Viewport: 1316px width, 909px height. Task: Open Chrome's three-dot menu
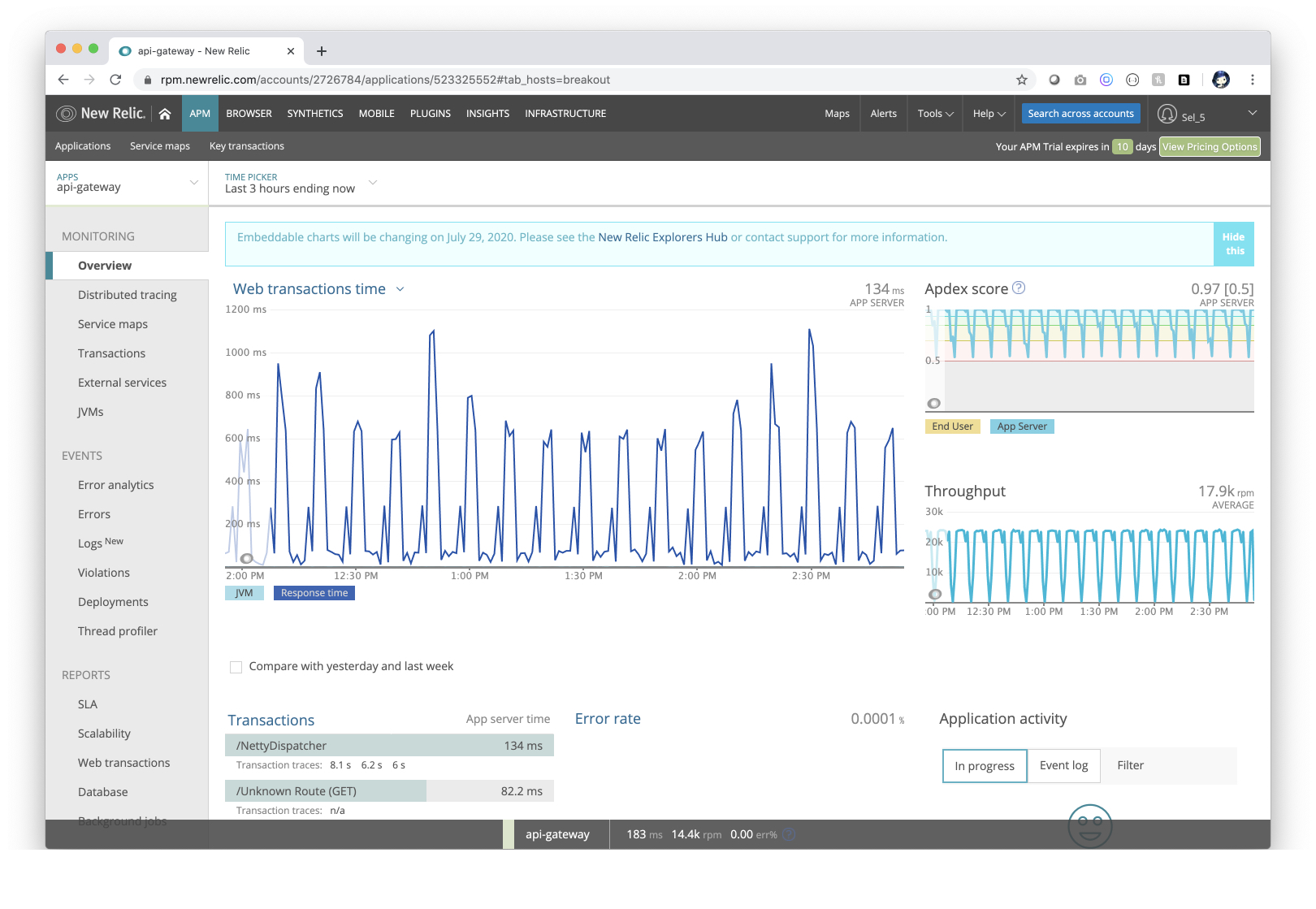[x=1253, y=80]
